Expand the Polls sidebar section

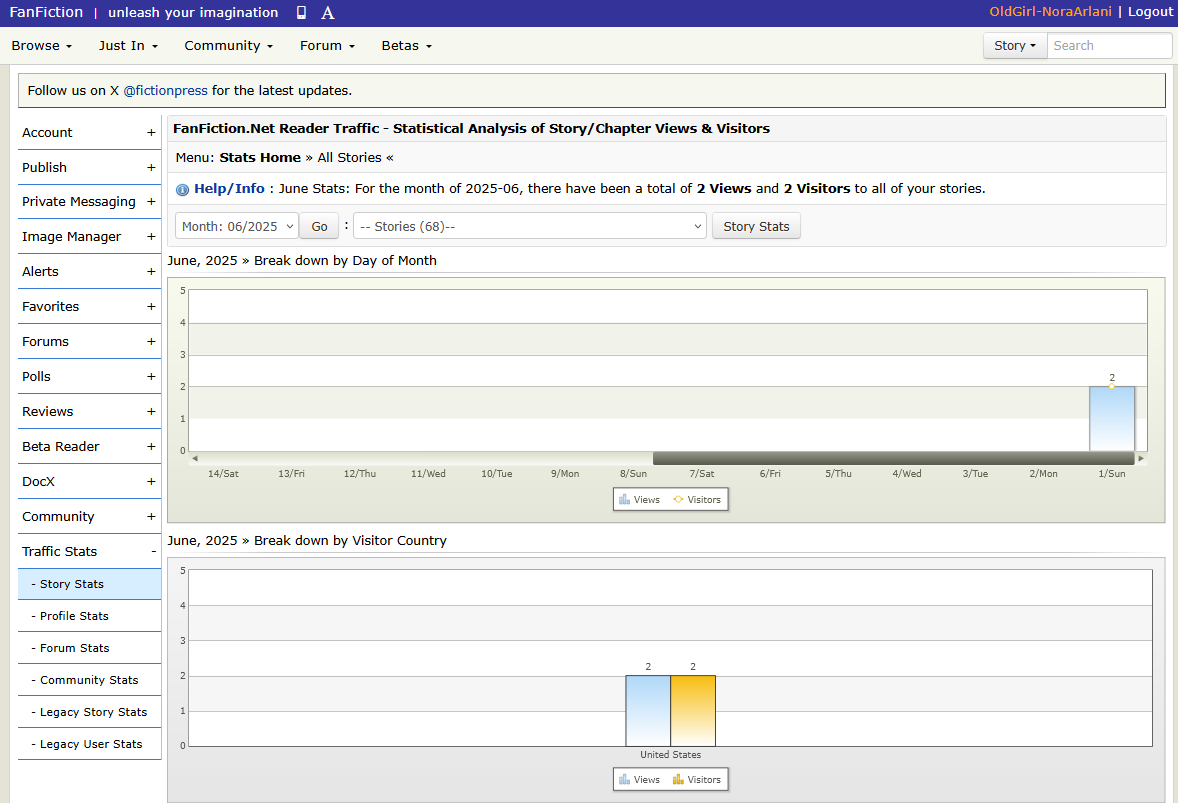[89, 376]
